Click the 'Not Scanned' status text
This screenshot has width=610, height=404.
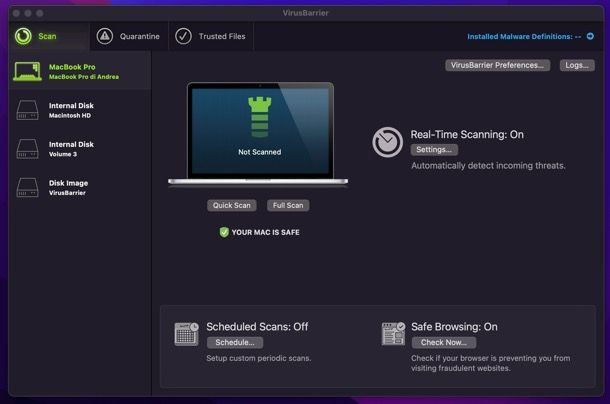point(259,152)
